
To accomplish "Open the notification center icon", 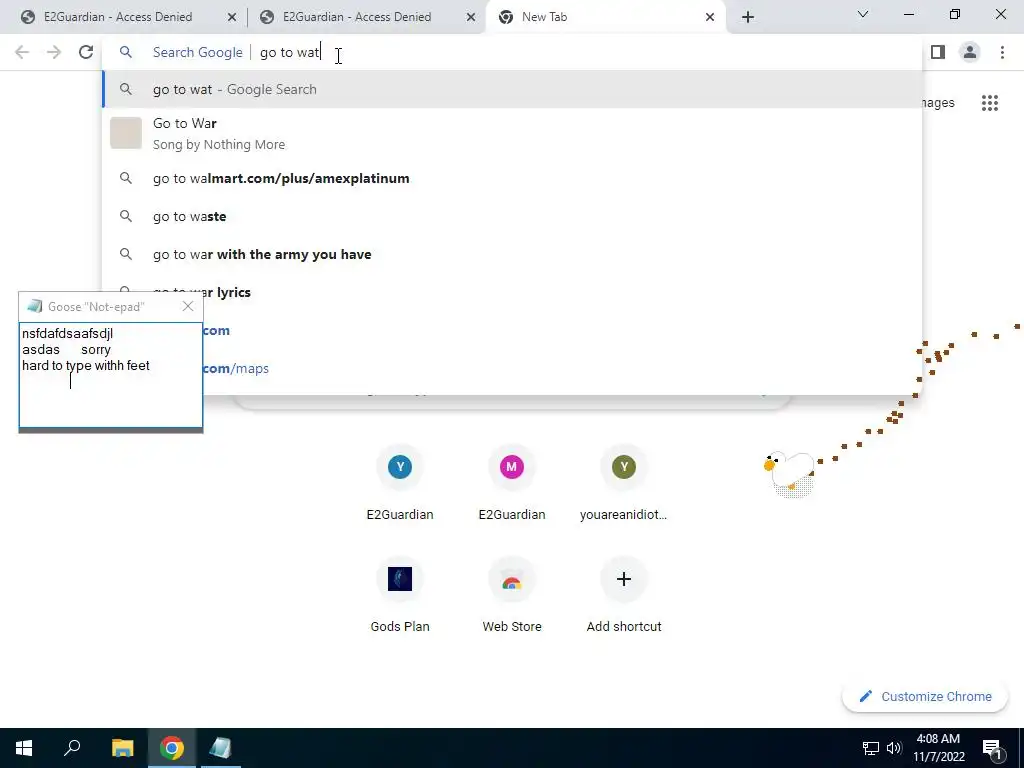I will (x=992, y=748).
